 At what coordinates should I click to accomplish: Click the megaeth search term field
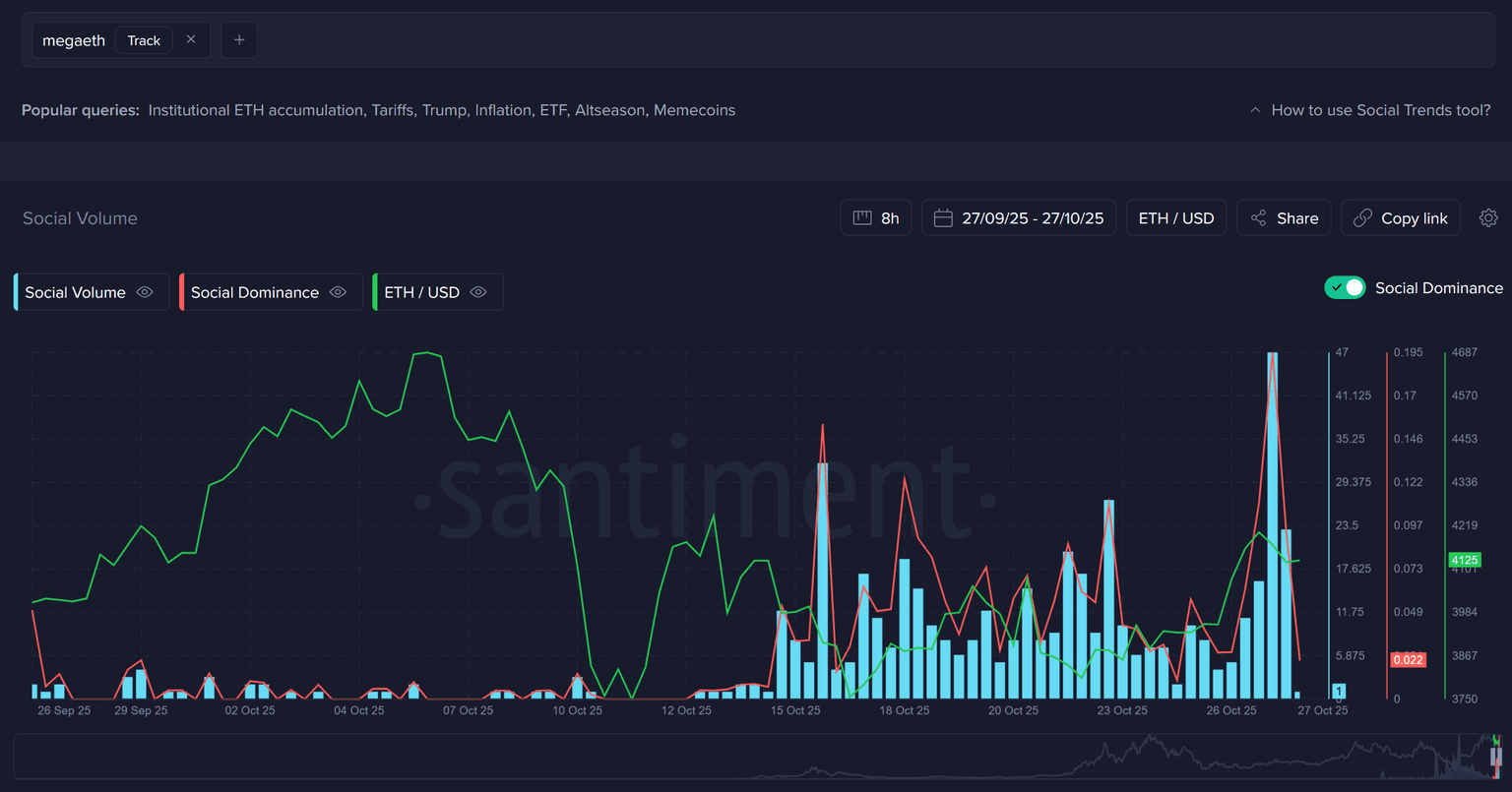(74, 40)
